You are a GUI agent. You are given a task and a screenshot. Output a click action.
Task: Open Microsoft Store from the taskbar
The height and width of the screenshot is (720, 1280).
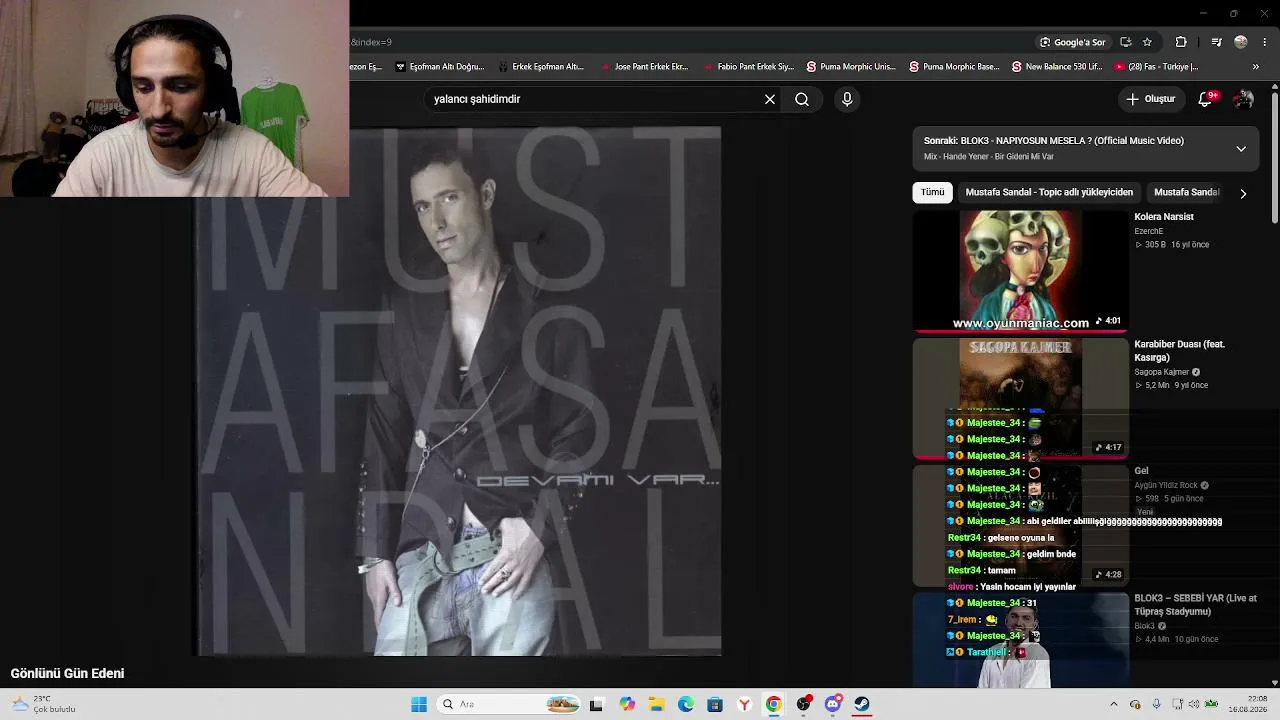pyautogui.click(x=715, y=704)
